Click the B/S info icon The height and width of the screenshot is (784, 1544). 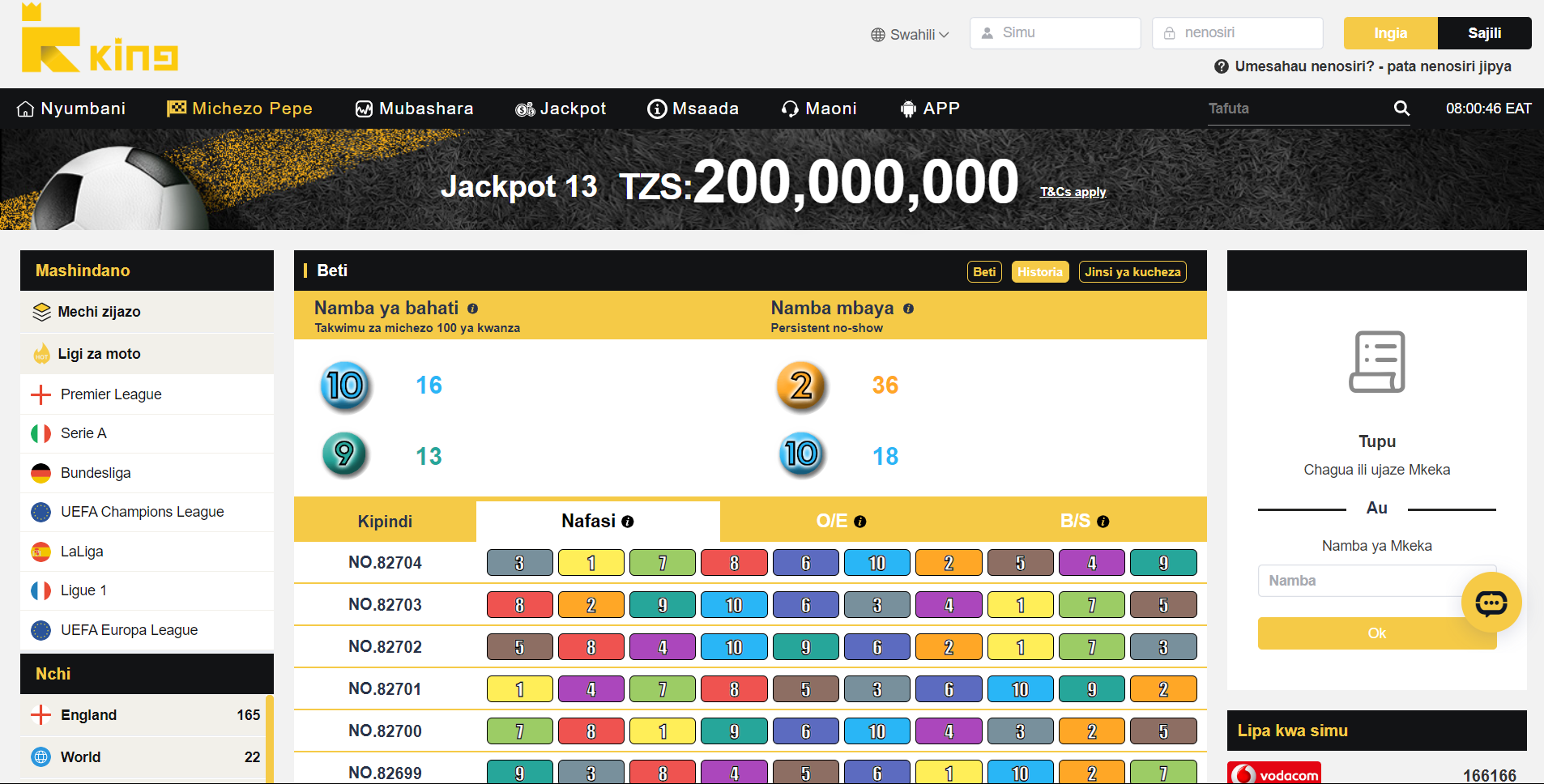1103,522
